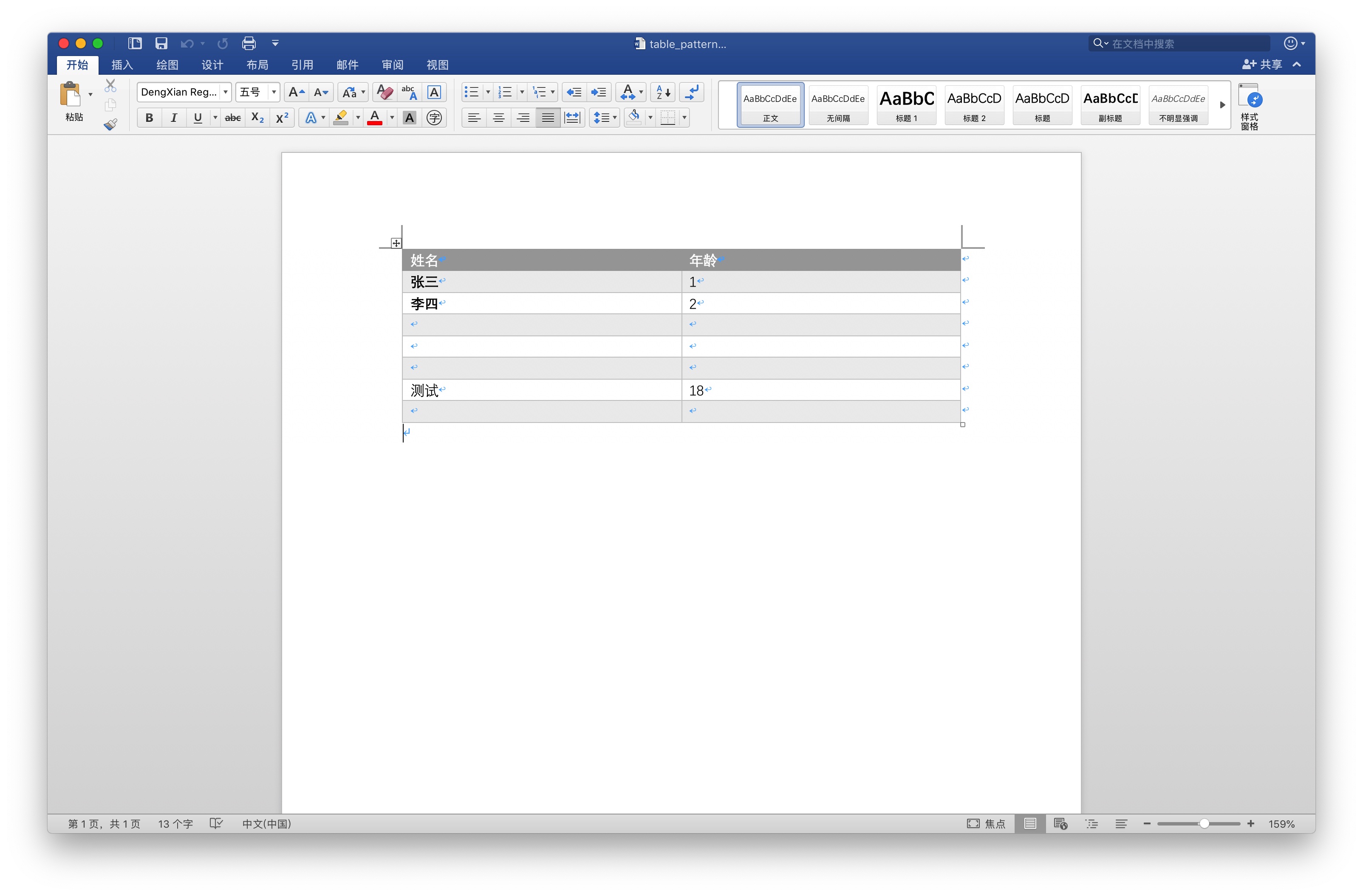The height and width of the screenshot is (896, 1363).
Task: Click the table cell containing 测试
Action: (x=542, y=390)
